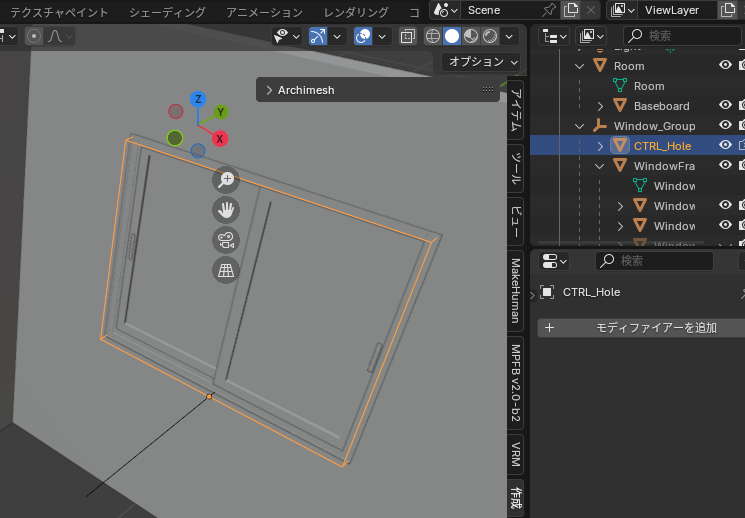The image size is (745, 518).
Task: Collapse the Room object in outliner
Action: pyautogui.click(x=580, y=66)
